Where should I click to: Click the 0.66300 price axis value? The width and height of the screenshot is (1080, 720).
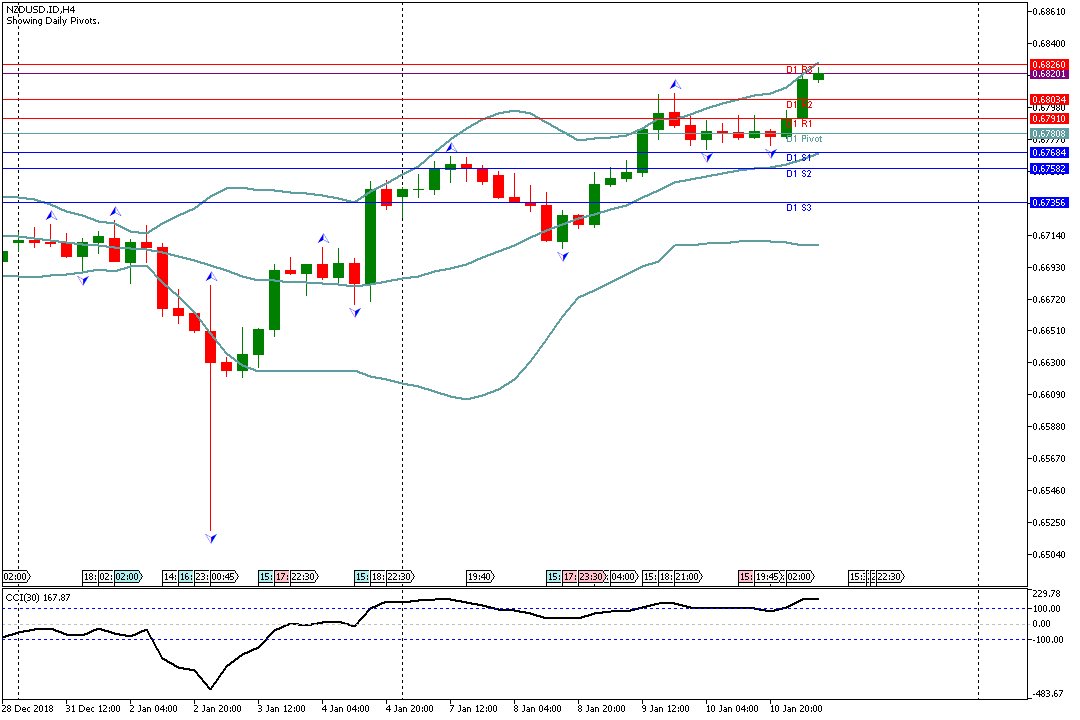(x=1050, y=363)
